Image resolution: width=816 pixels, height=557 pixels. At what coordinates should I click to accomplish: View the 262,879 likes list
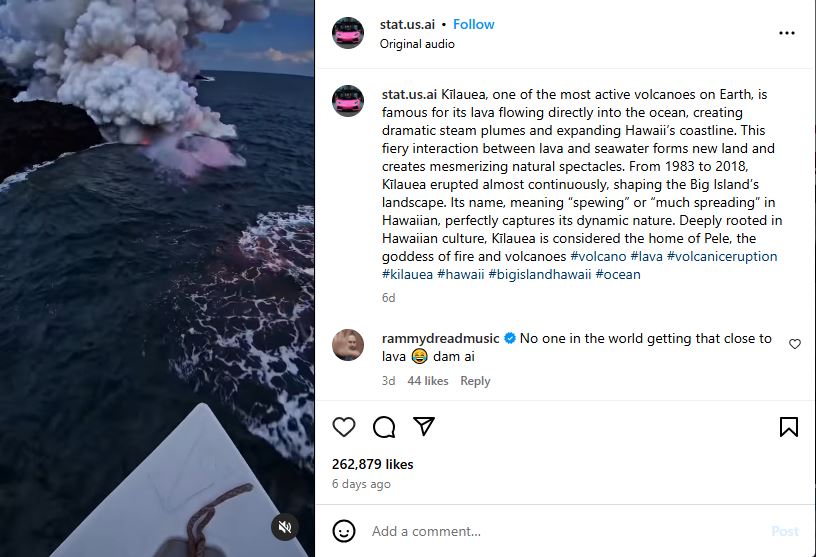click(372, 464)
